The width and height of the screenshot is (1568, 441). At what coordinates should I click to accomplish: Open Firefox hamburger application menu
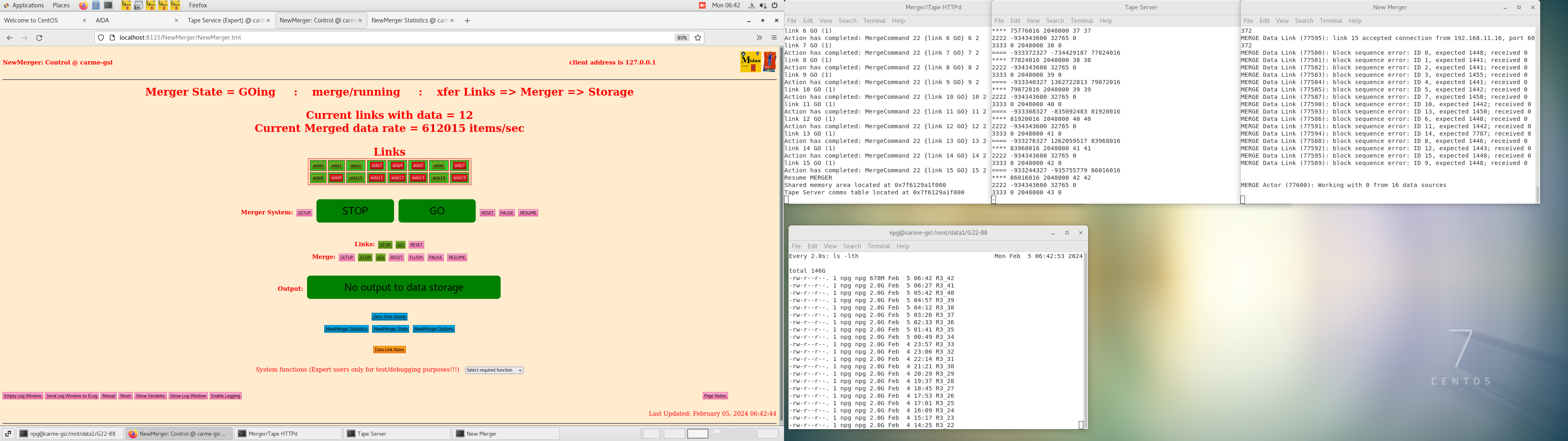pos(774,38)
